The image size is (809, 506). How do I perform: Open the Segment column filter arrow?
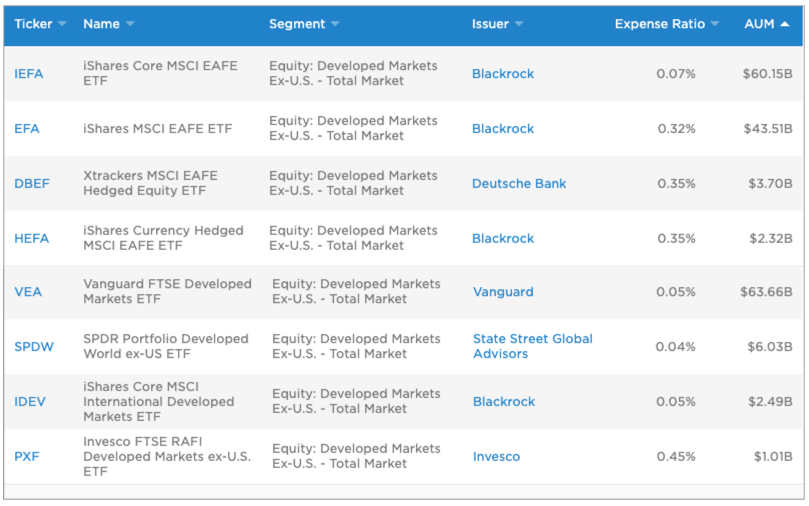(x=335, y=24)
